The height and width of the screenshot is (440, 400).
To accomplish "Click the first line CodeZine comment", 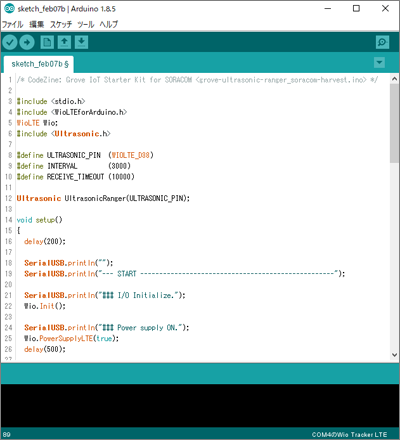I will [197, 80].
